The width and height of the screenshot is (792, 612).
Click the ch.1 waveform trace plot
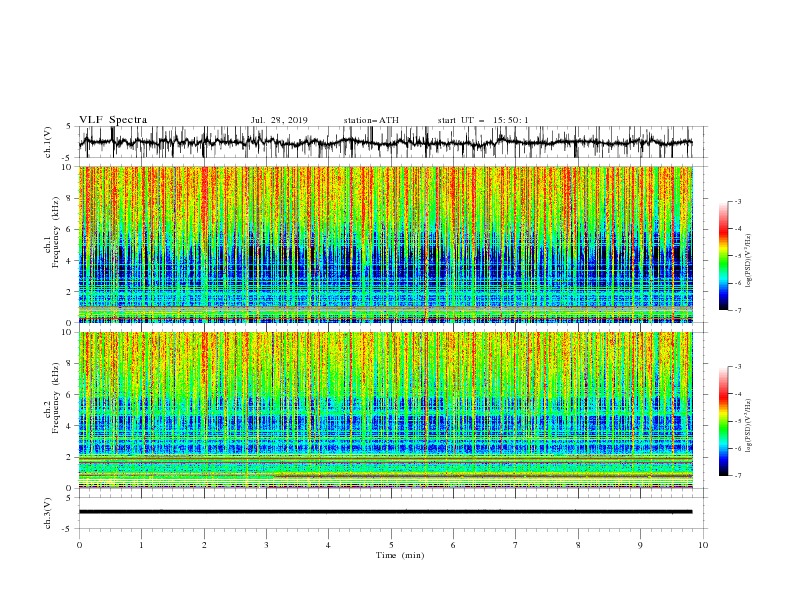(386, 142)
